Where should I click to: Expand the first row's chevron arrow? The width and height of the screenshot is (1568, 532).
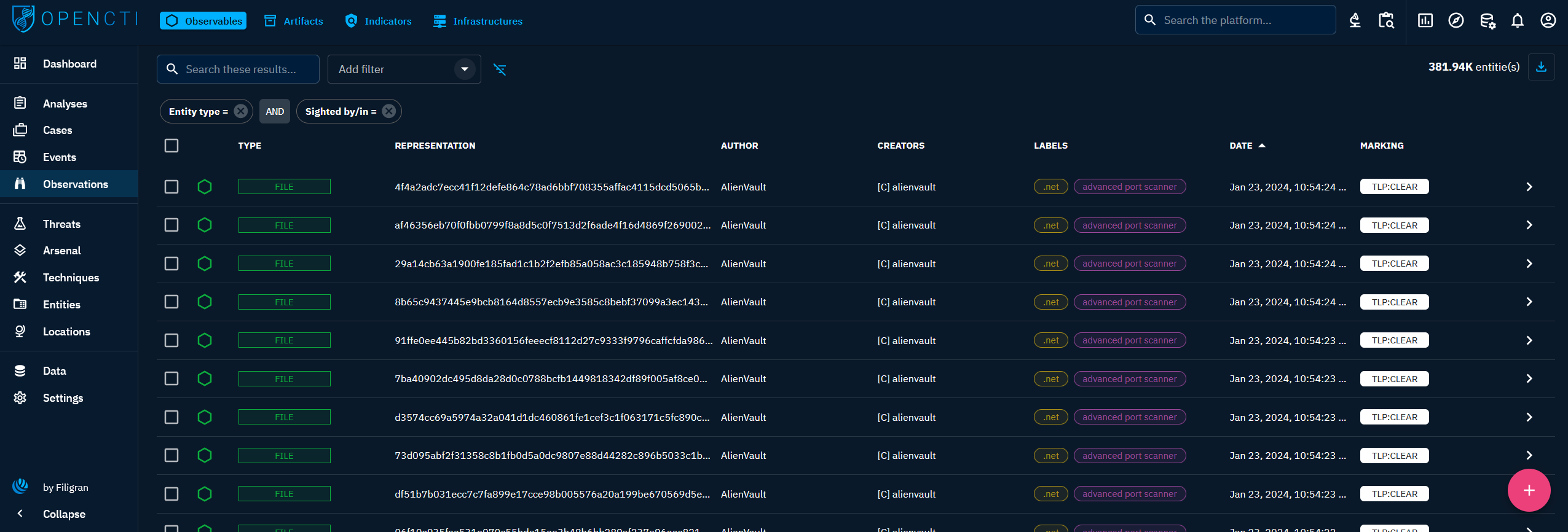pyautogui.click(x=1529, y=187)
